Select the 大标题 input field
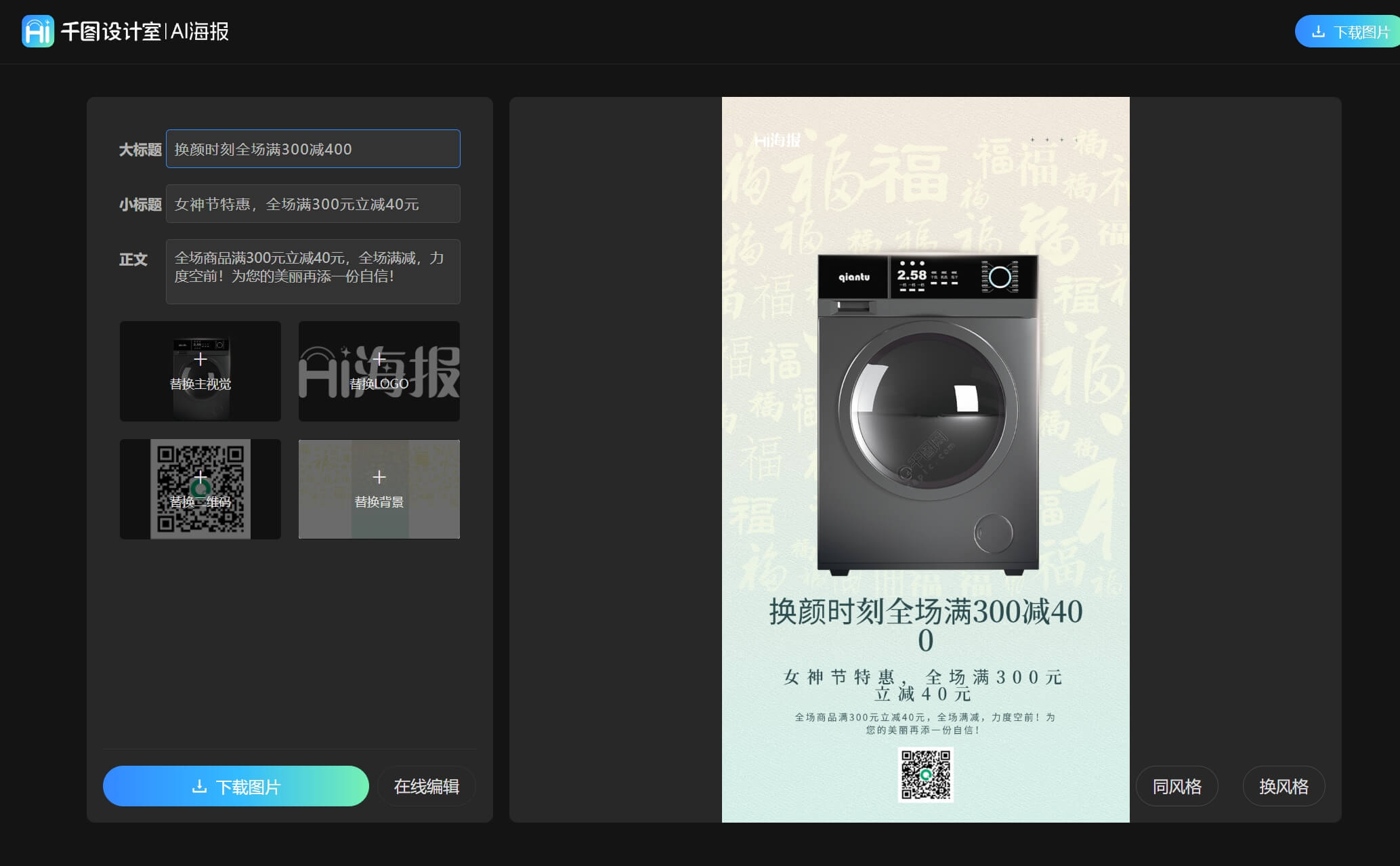 [312, 148]
